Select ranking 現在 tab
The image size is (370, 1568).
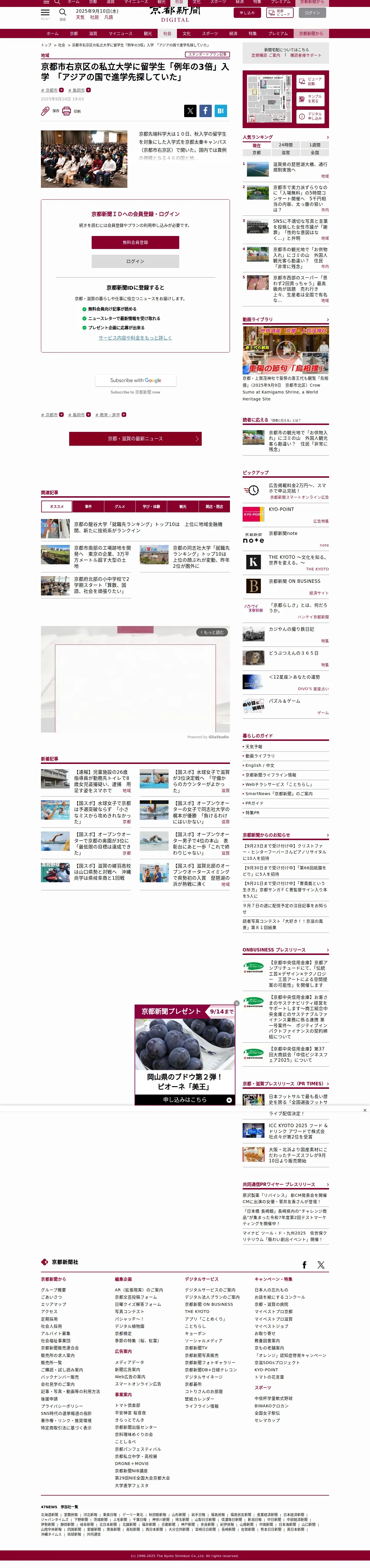[256, 145]
